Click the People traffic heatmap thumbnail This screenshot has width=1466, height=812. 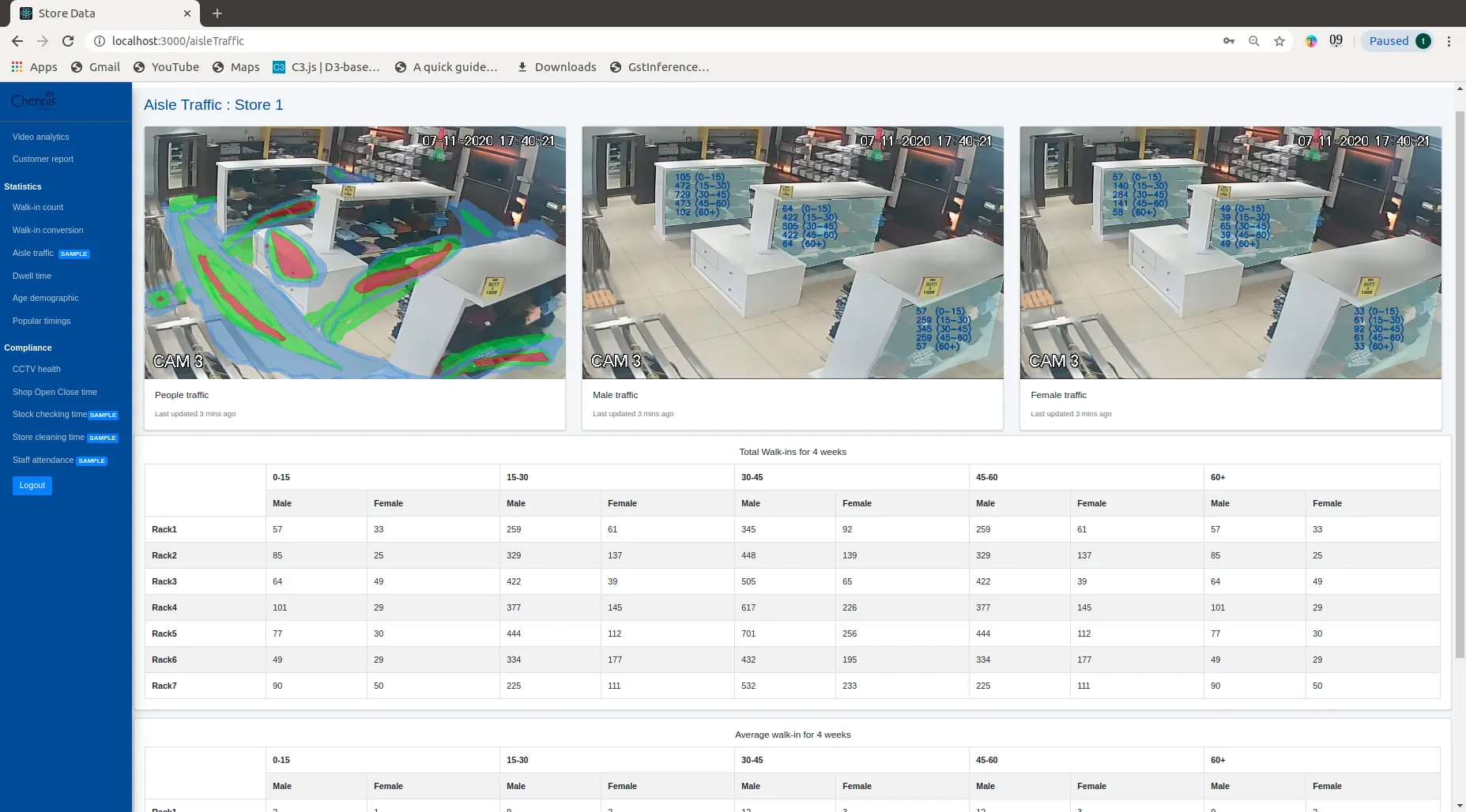pyautogui.click(x=354, y=252)
